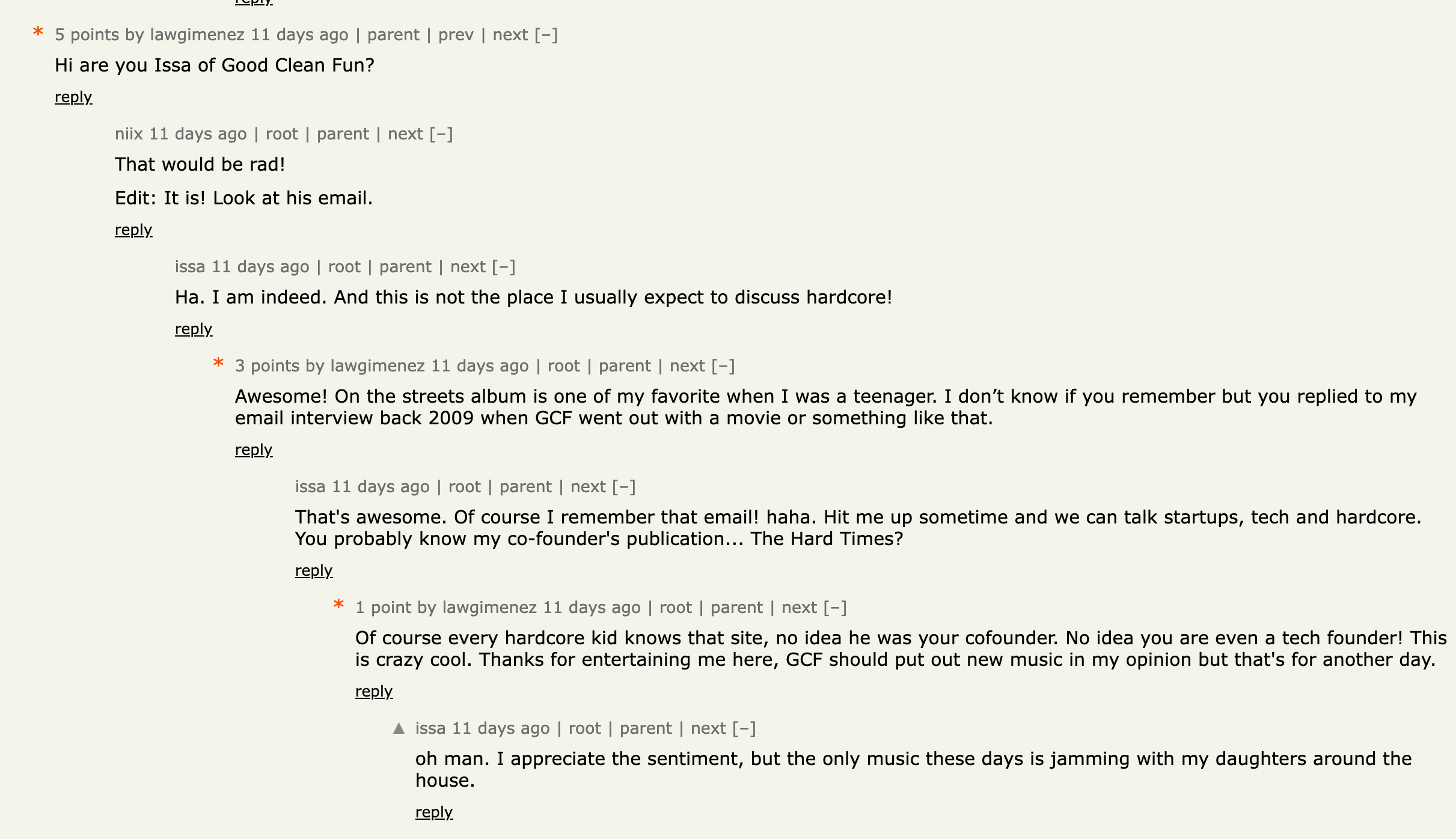Collapse issa's last comment about daughters
Viewport: 1456px width, 839px height.
pos(744,728)
